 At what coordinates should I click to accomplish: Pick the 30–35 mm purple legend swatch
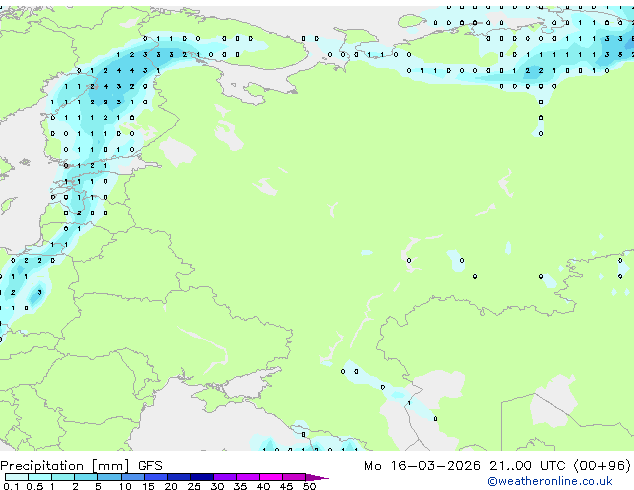coord(224,477)
